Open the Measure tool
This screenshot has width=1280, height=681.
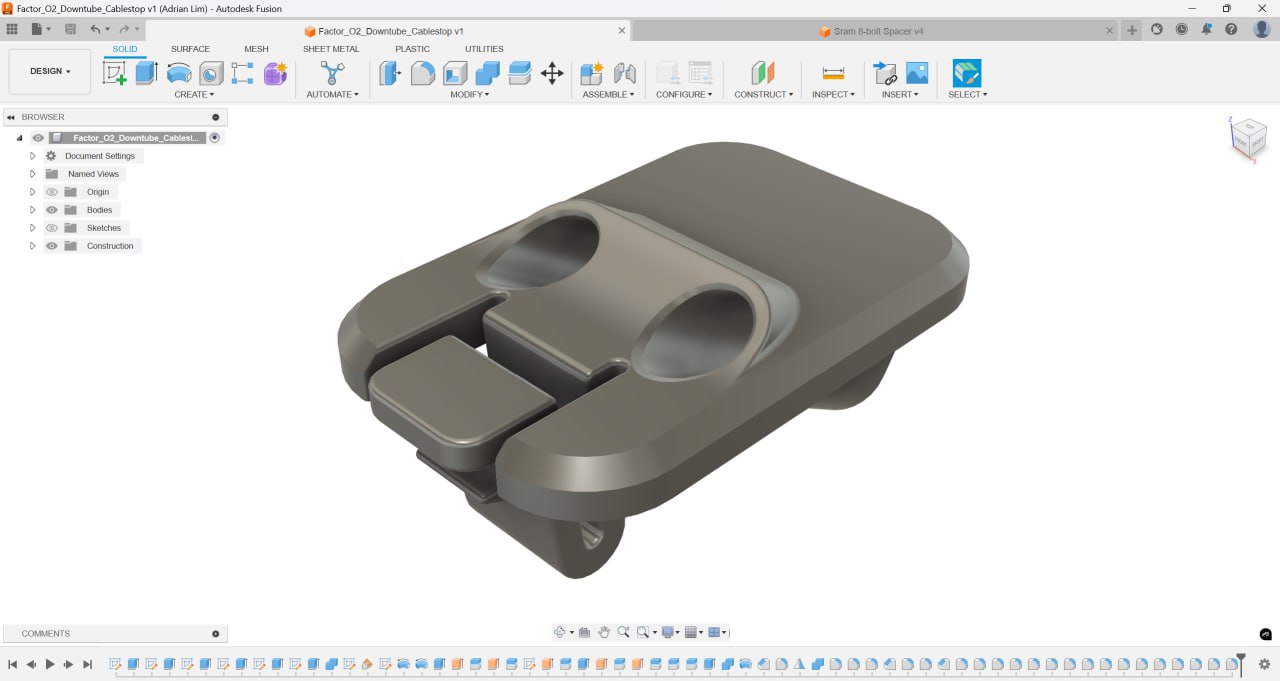coord(833,73)
